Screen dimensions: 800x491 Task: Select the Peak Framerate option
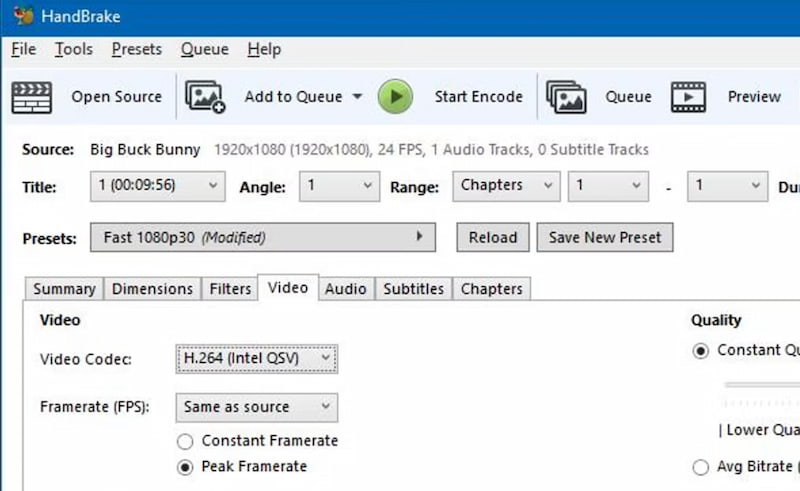tap(185, 467)
